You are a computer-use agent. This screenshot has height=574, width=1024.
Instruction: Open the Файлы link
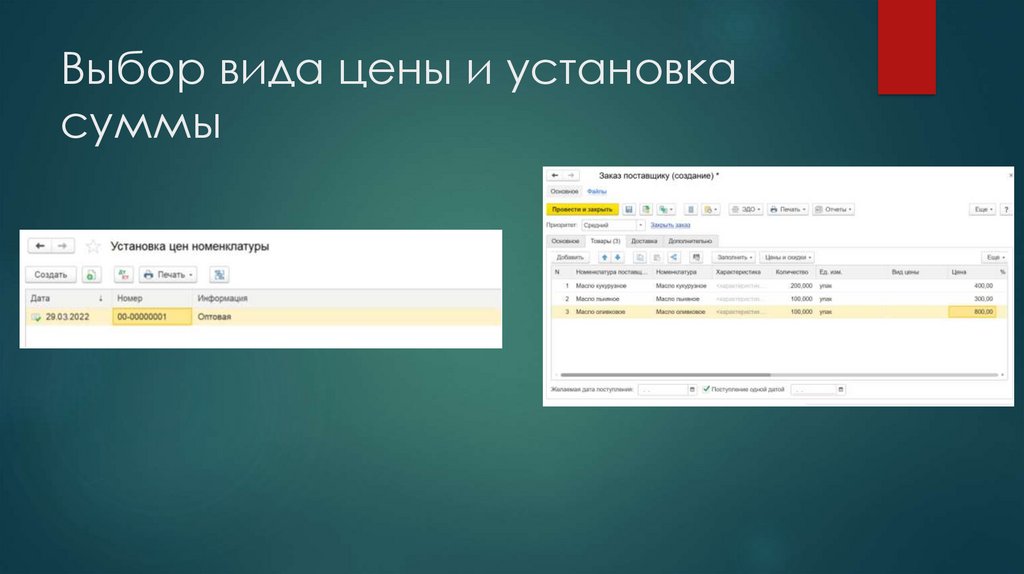pyautogui.click(x=596, y=192)
